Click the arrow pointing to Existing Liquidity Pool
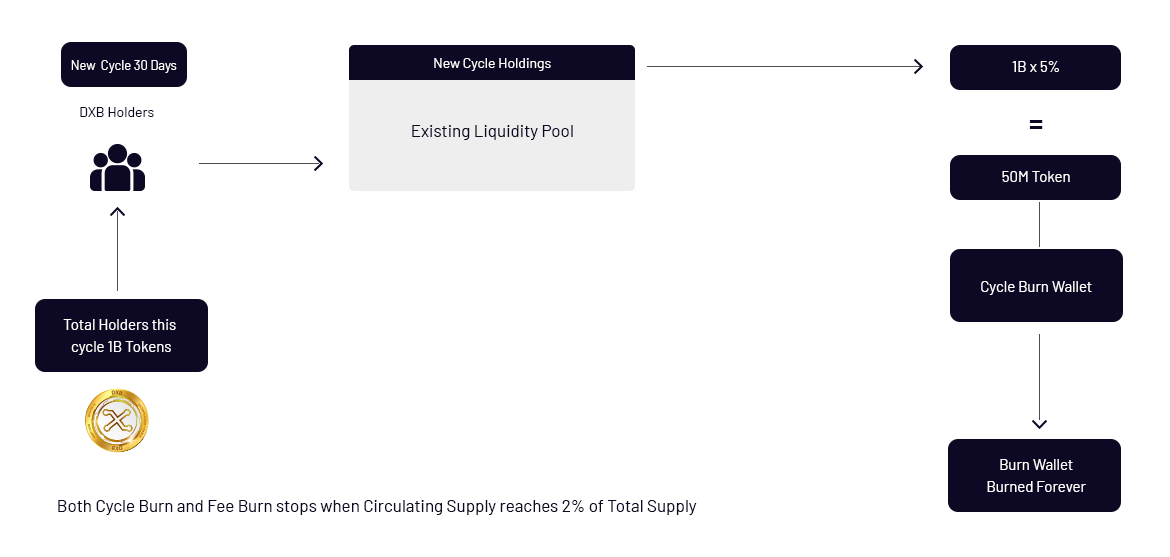Image resolution: width=1170 pixels, height=557 pixels. tap(261, 164)
